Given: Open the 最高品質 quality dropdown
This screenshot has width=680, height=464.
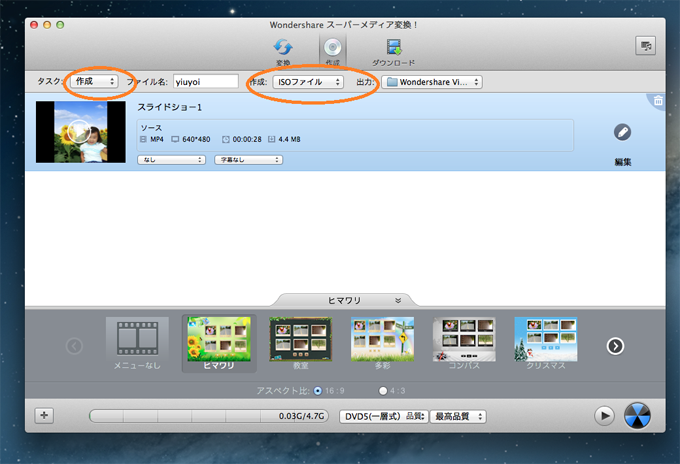Looking at the screenshot, I should [x=458, y=416].
